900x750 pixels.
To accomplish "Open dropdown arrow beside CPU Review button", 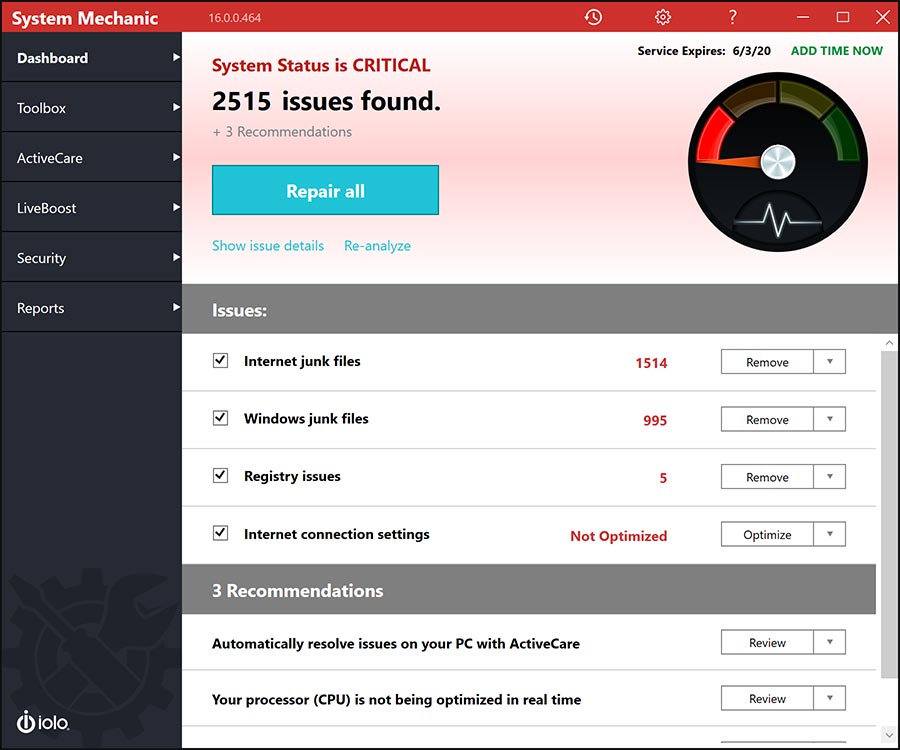I will point(829,698).
